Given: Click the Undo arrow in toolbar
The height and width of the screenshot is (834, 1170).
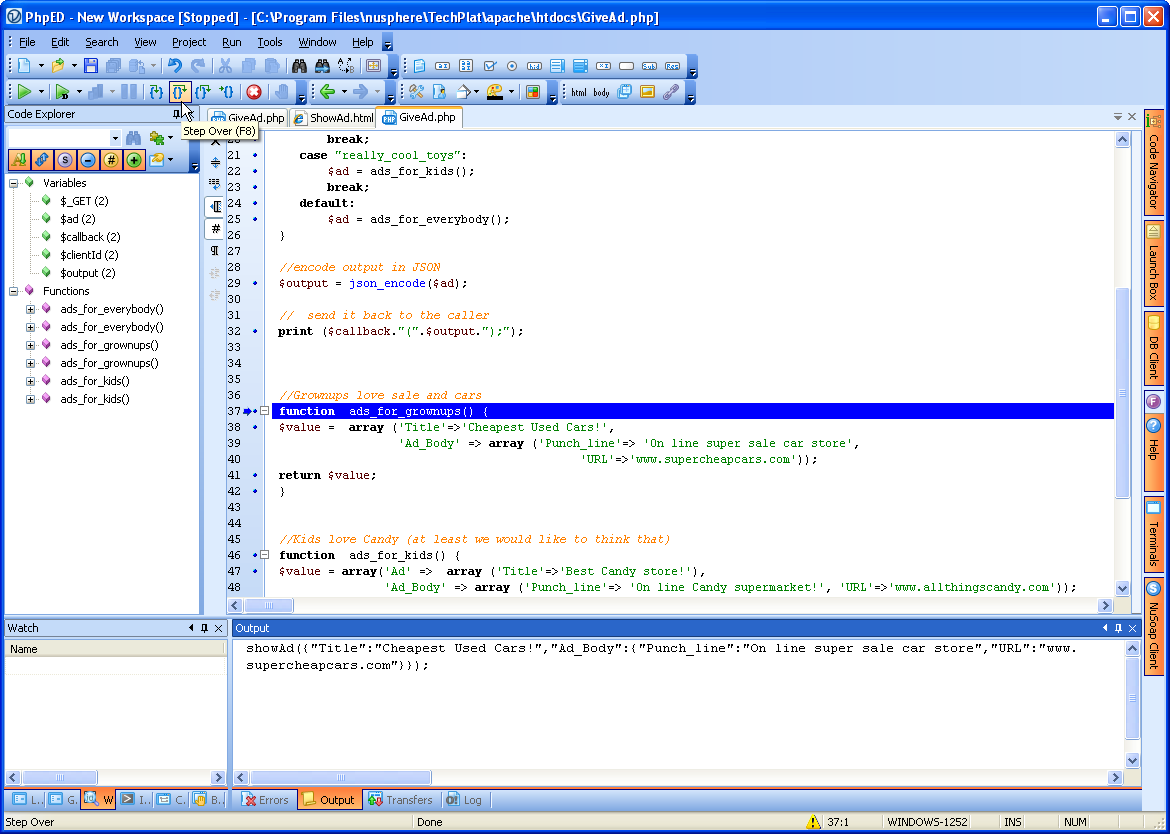Looking at the screenshot, I should click(x=175, y=66).
